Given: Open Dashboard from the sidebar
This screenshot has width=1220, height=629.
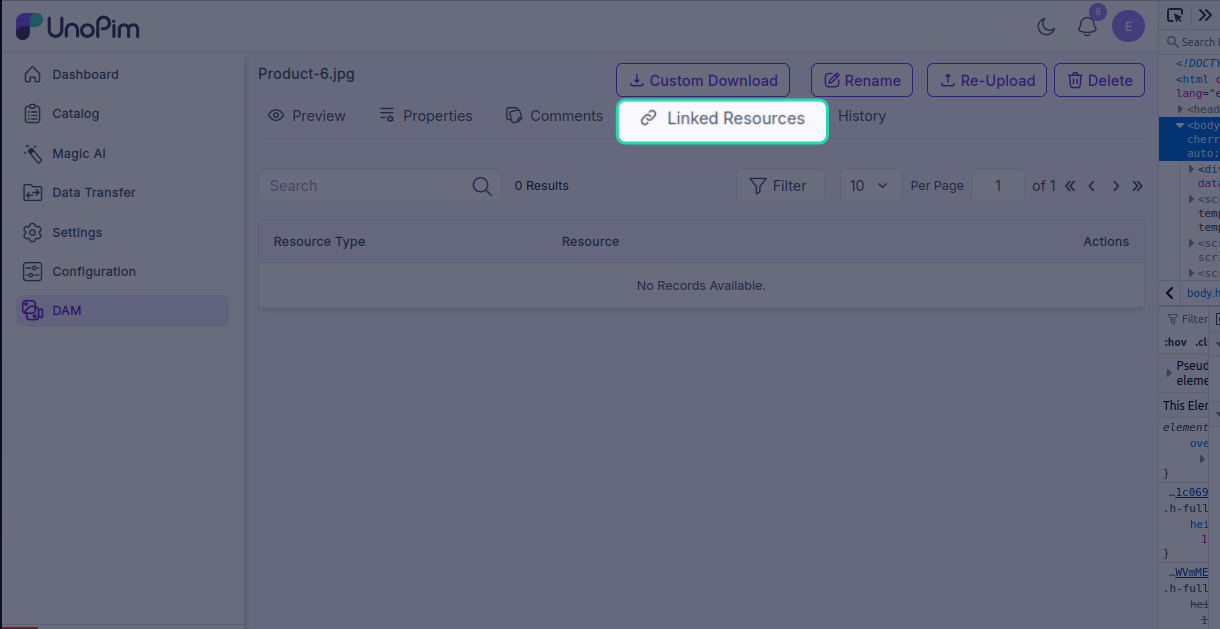Looking at the screenshot, I should click(122, 75).
